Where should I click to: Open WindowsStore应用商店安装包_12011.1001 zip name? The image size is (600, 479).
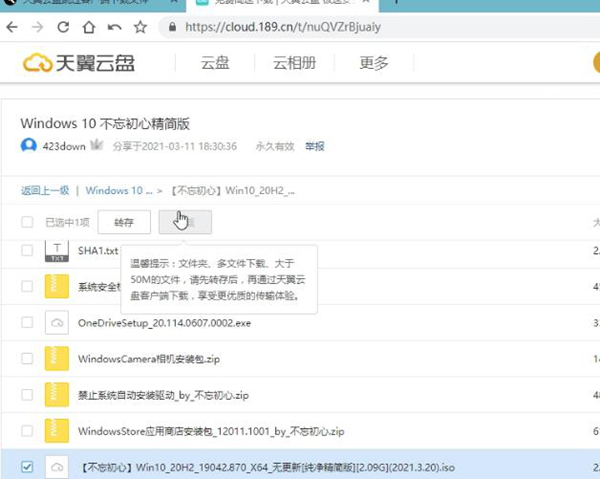211,431
